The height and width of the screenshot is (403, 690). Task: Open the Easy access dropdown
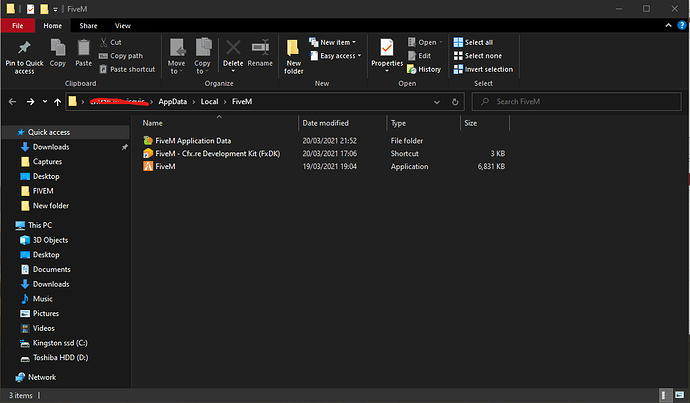click(x=335, y=56)
